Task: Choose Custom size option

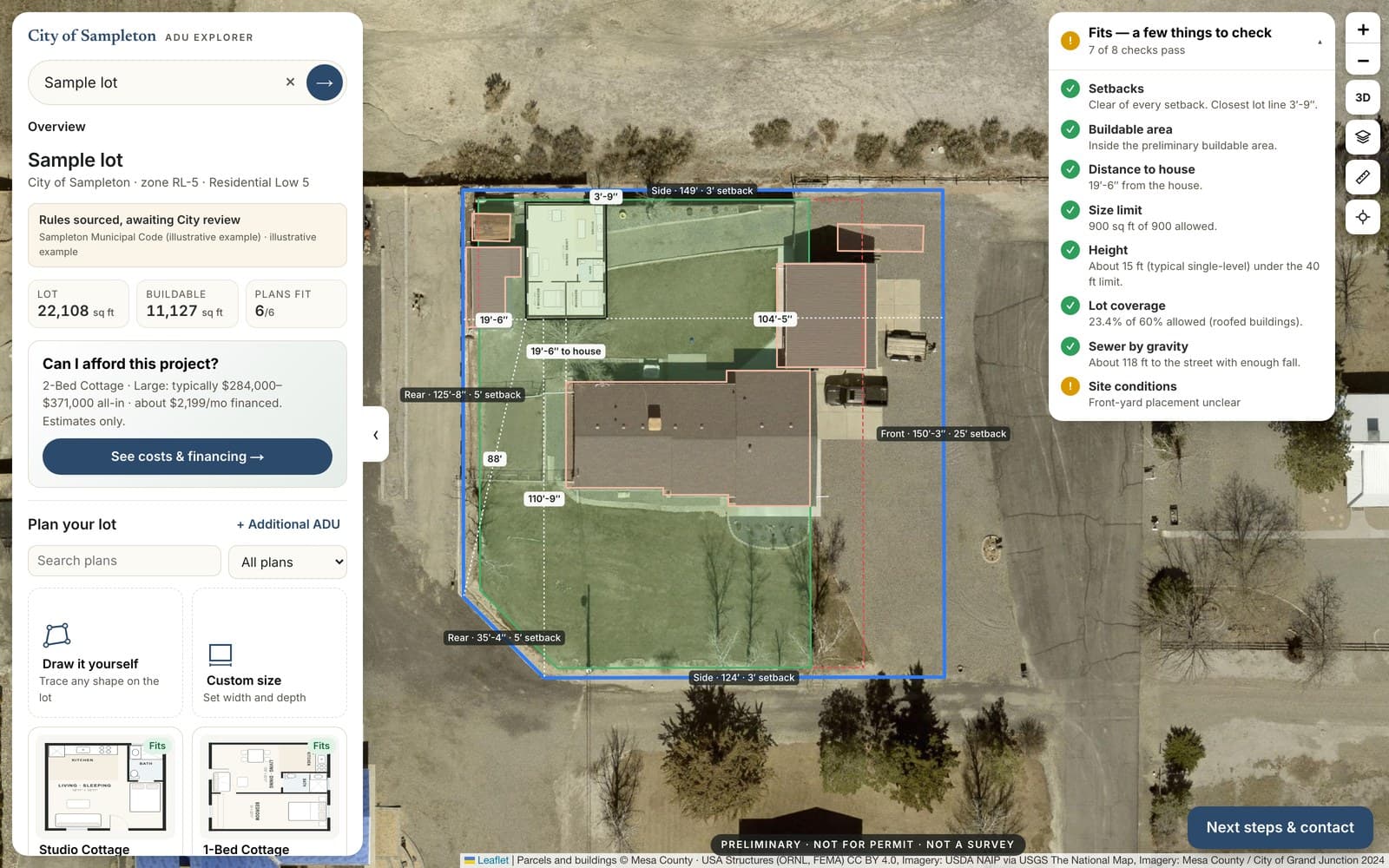Action: point(269,653)
